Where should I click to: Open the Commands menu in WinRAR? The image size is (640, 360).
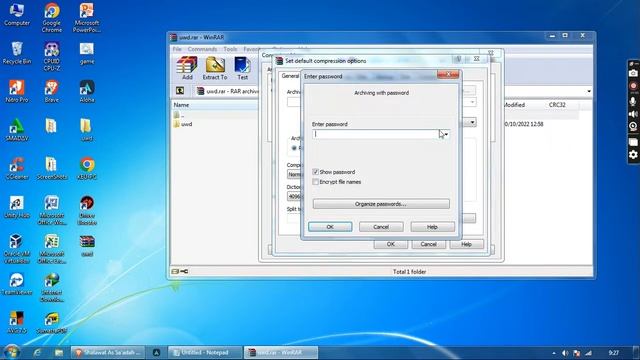click(x=202, y=49)
